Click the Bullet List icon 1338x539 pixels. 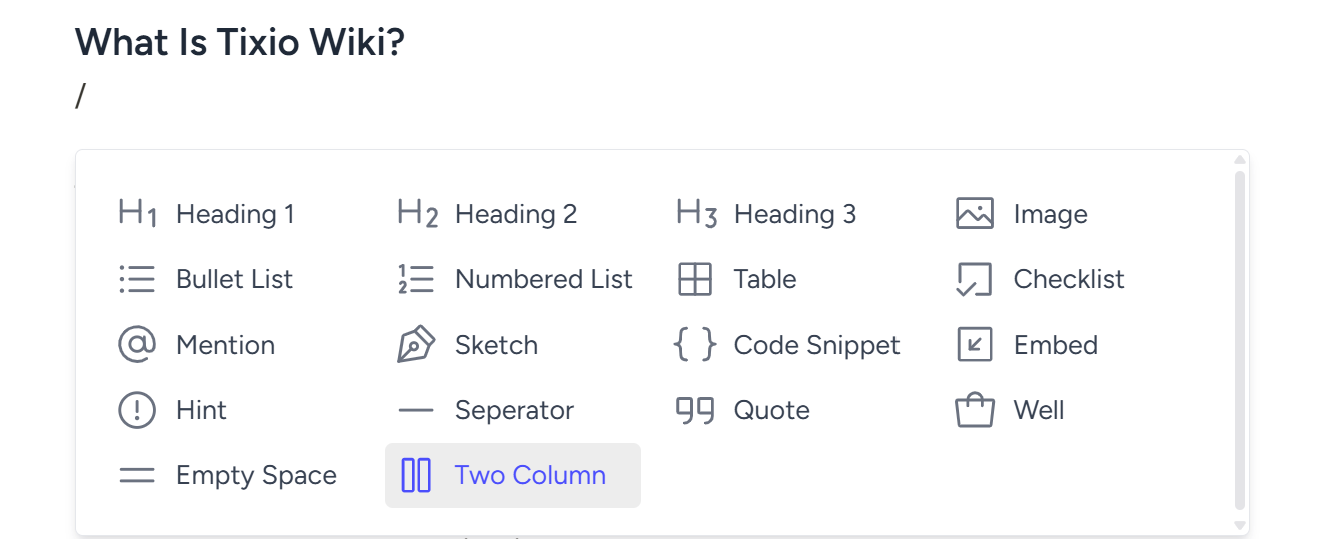click(x=137, y=279)
